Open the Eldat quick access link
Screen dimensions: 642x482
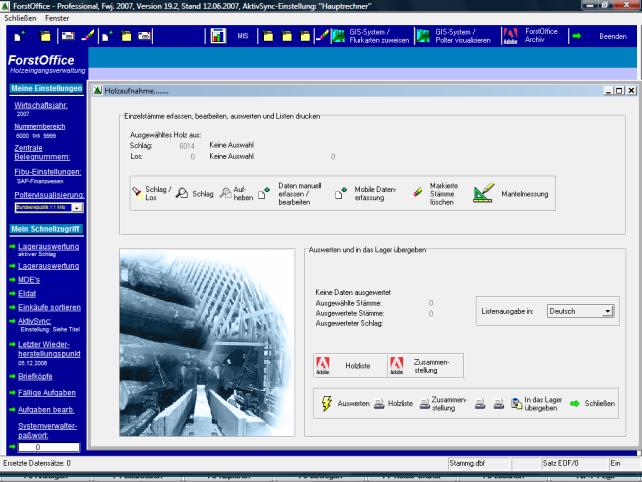pyautogui.click(x=27, y=294)
